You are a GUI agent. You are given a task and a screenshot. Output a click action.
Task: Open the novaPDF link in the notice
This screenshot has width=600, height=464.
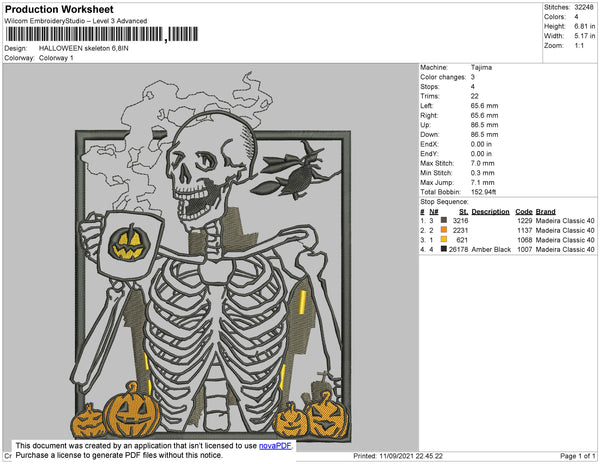tap(275, 446)
